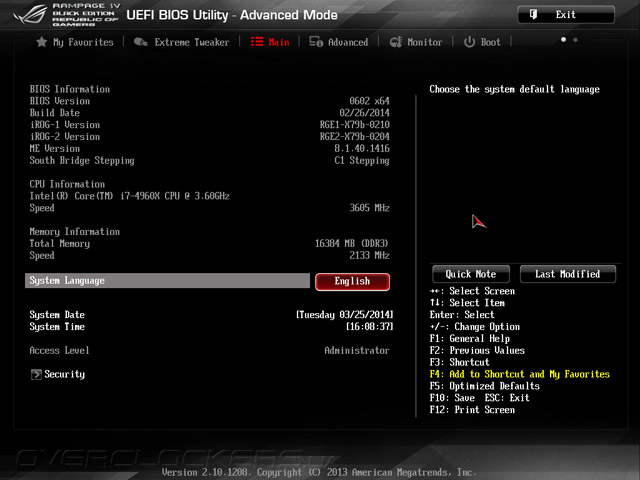Image resolution: width=640 pixels, height=480 pixels.
Task: Click the CPU Information heading
Action: 67,184
